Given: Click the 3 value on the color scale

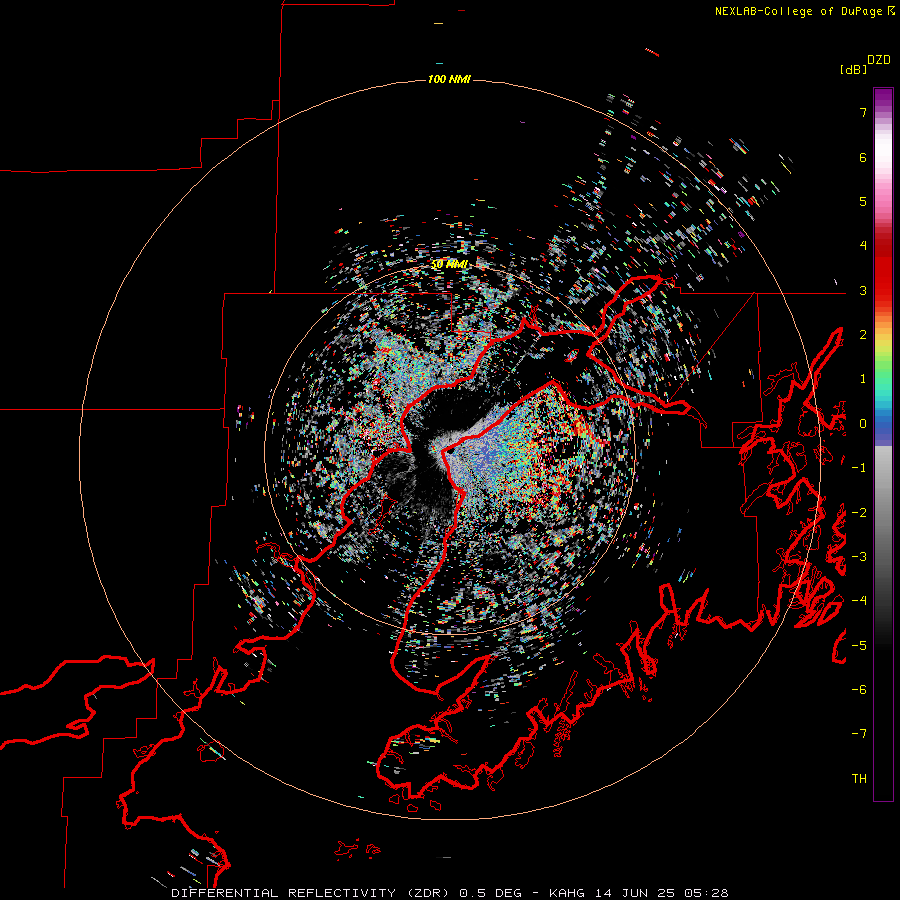Looking at the screenshot, I should [863, 290].
